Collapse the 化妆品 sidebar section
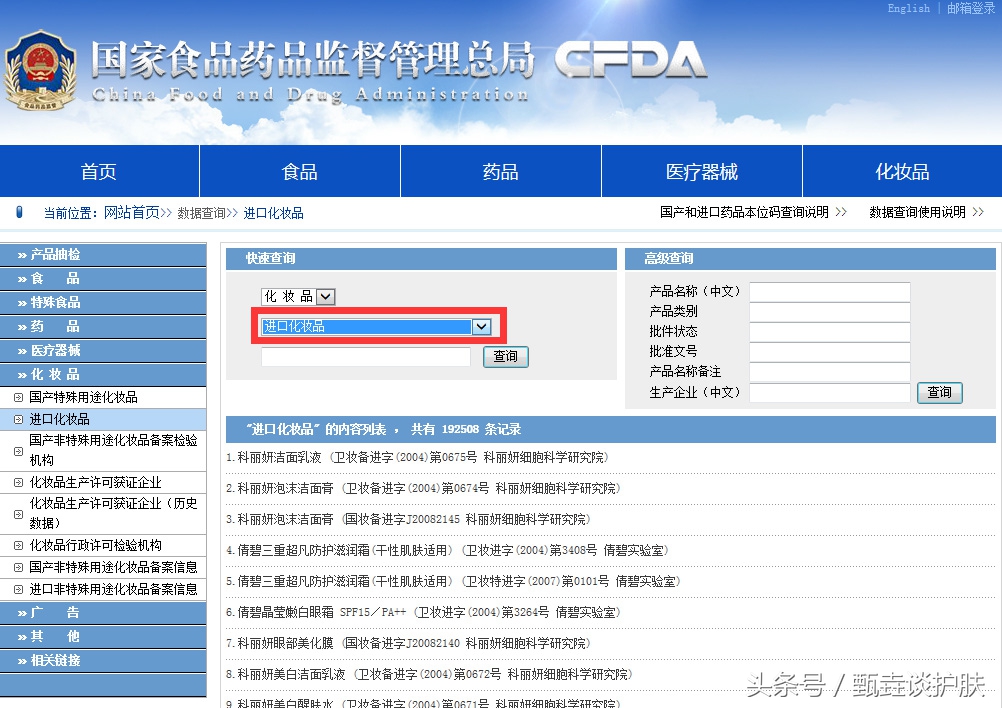 pos(103,374)
